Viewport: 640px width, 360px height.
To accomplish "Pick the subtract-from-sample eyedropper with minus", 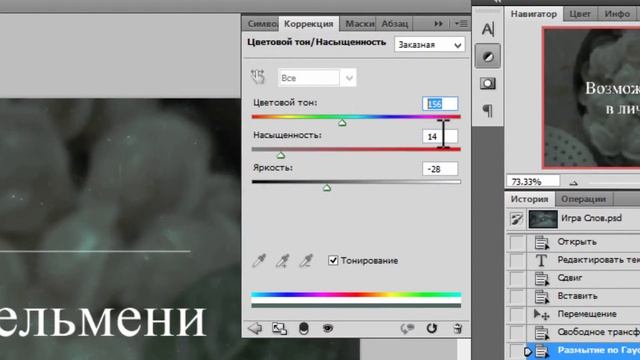I will coord(306,260).
